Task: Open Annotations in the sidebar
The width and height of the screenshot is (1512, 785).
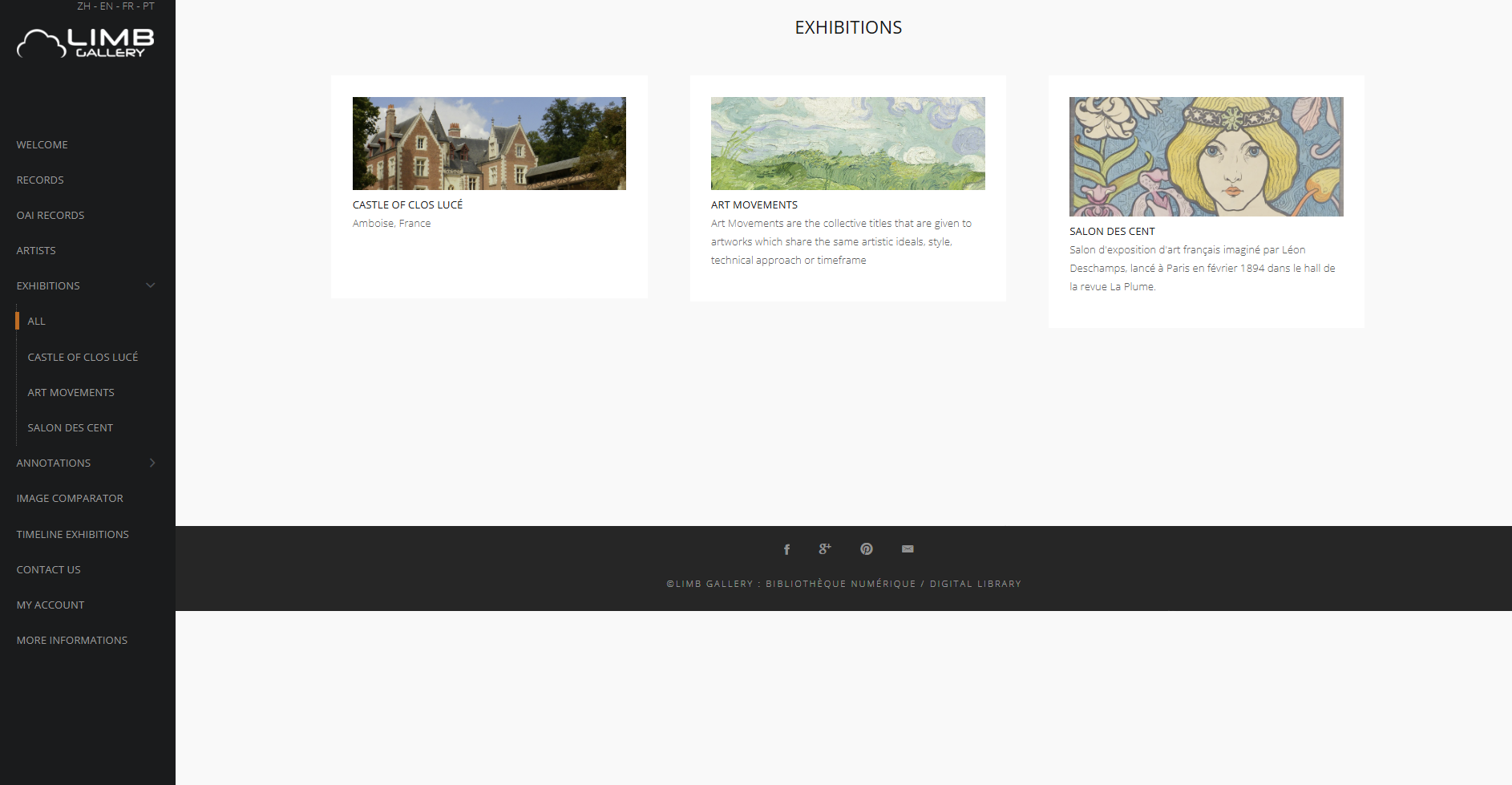Action: (54, 463)
